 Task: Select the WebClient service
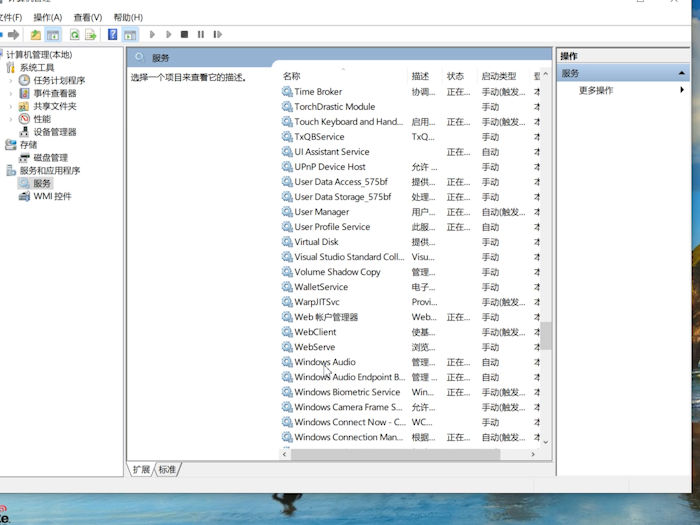(x=410, y=332)
